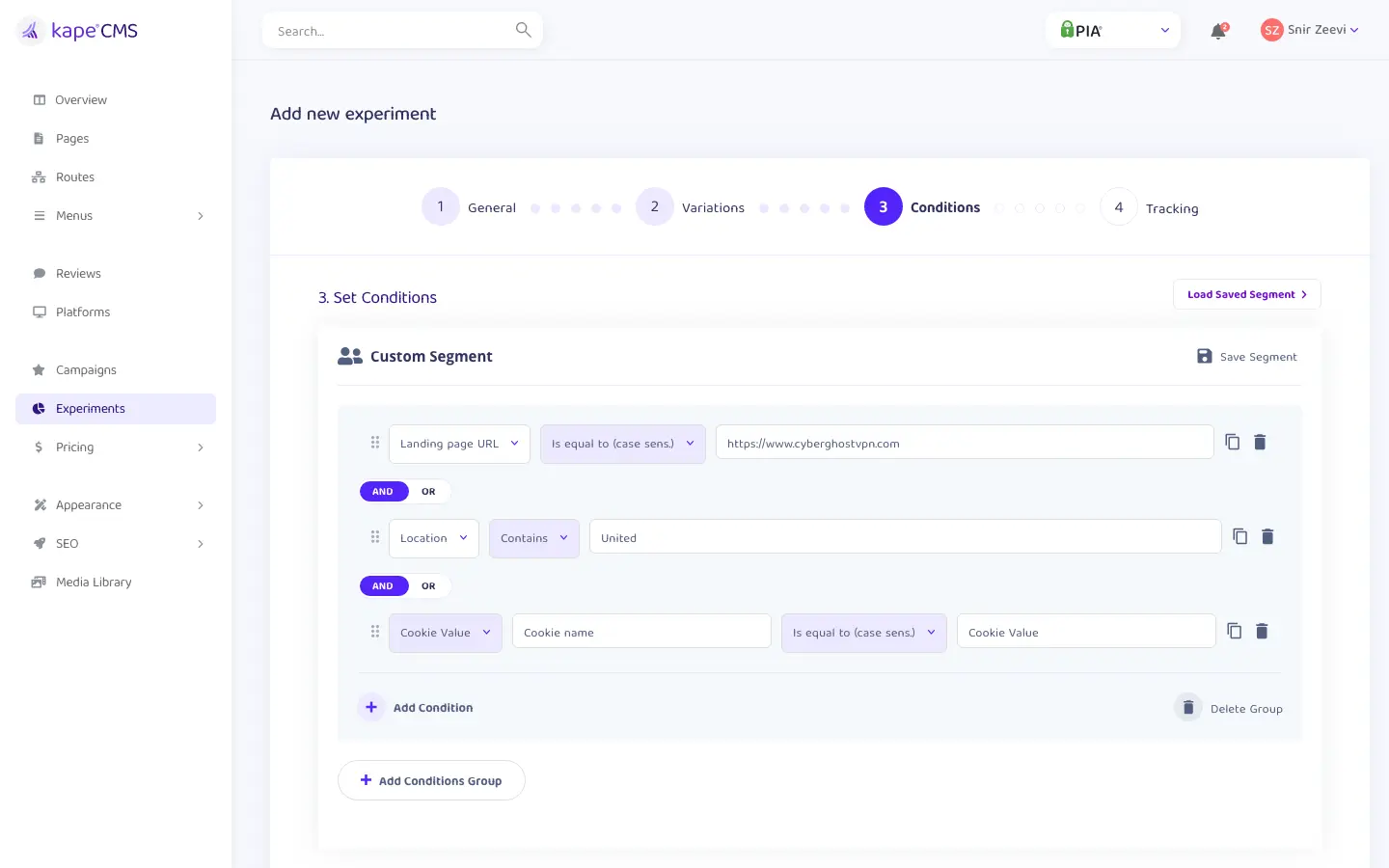Click the Save Segment floppy icon
1389x868 pixels.
(x=1205, y=356)
